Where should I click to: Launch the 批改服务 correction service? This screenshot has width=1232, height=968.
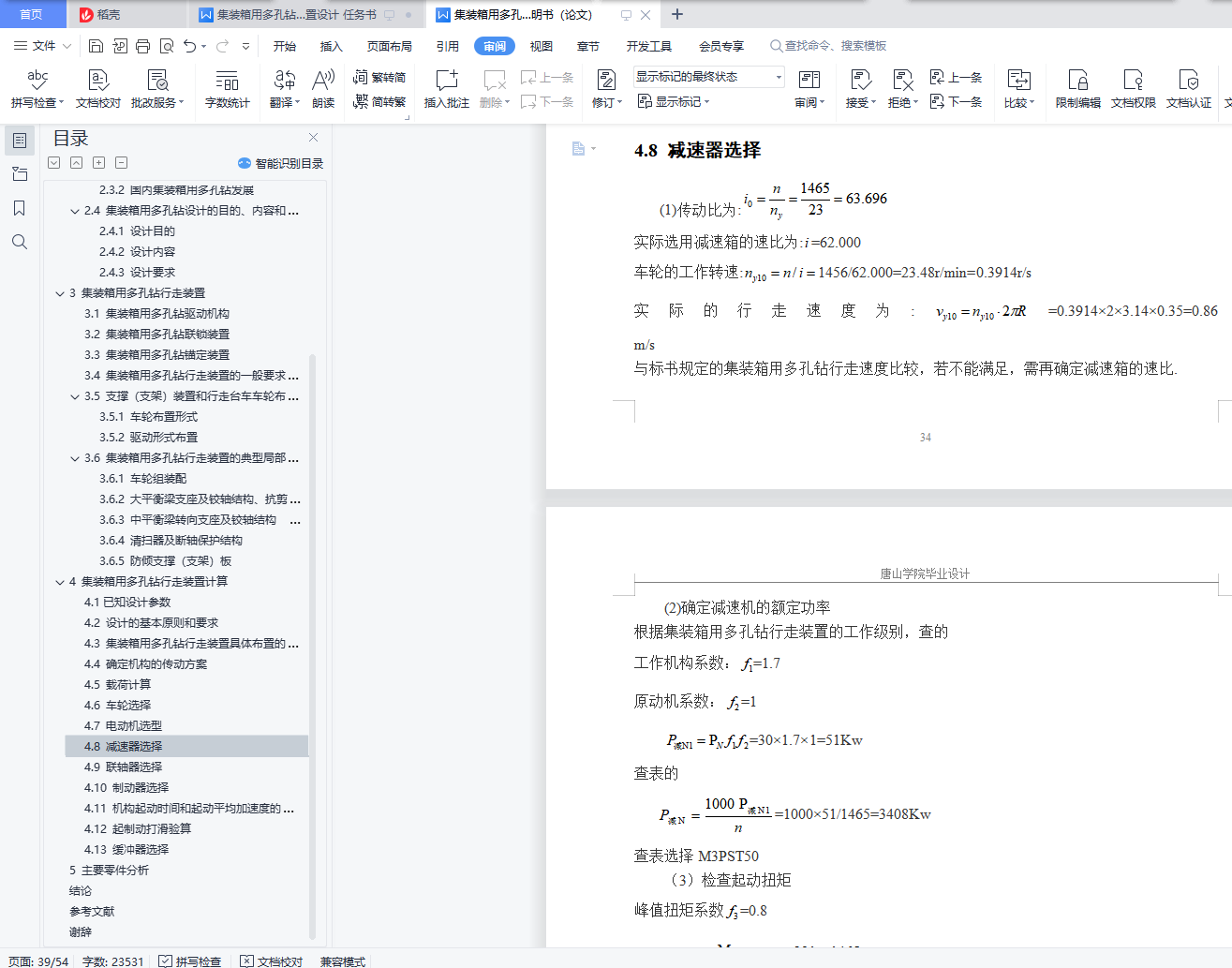point(157,89)
